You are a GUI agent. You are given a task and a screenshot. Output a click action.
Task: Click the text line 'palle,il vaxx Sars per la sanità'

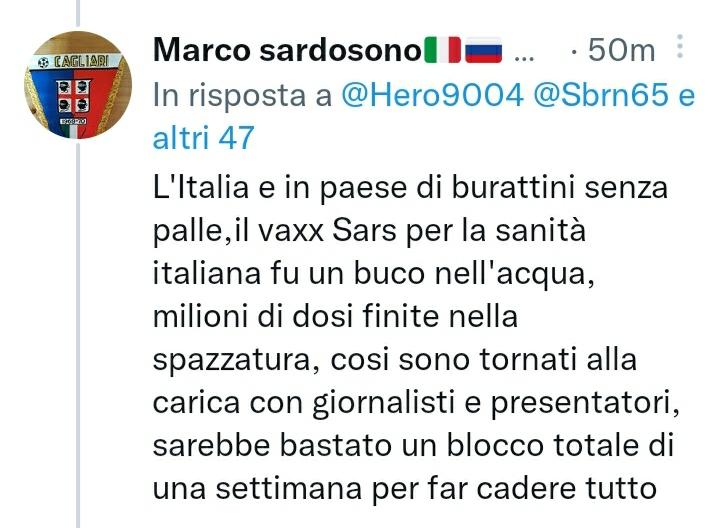click(x=369, y=231)
